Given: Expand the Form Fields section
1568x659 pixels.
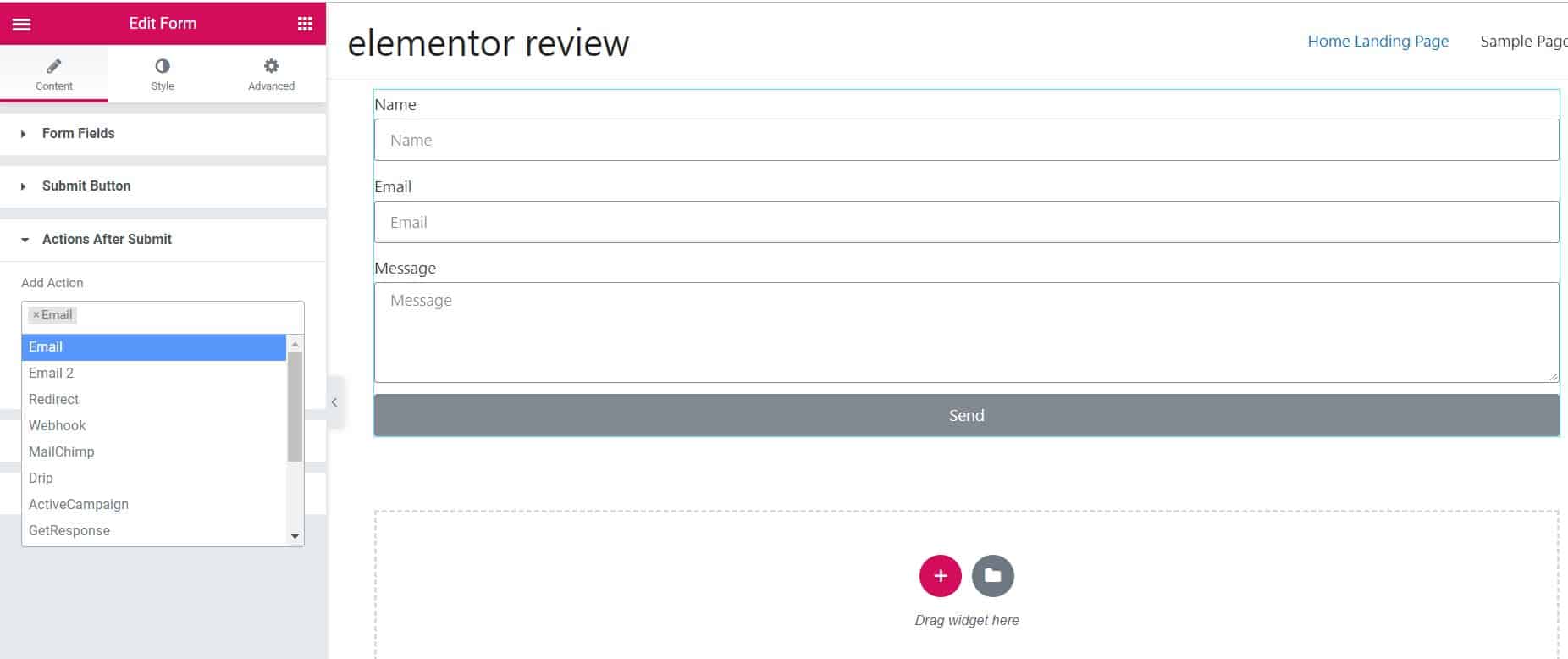Looking at the screenshot, I should 78,133.
